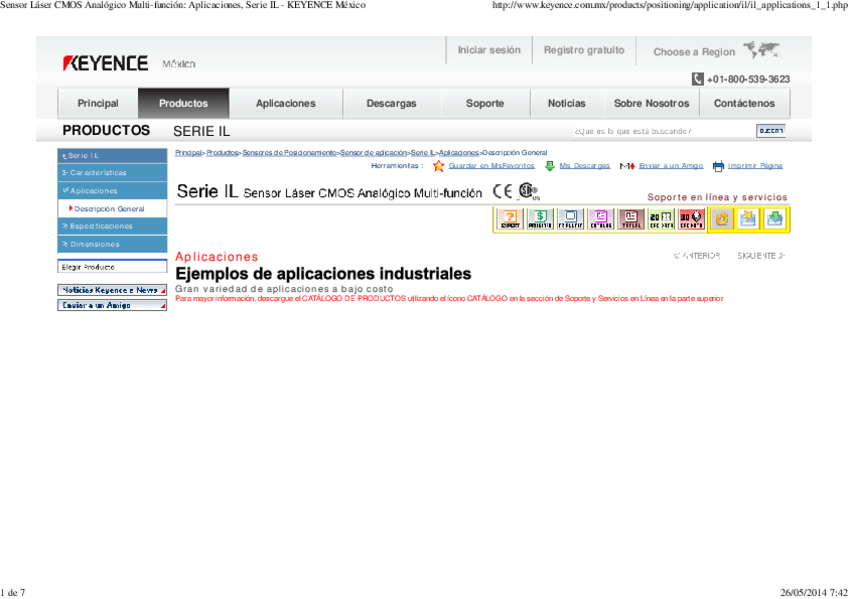Viewport: 848px width, 599px height.
Task: Open the Descargas navigation tab
Action: tap(392, 103)
